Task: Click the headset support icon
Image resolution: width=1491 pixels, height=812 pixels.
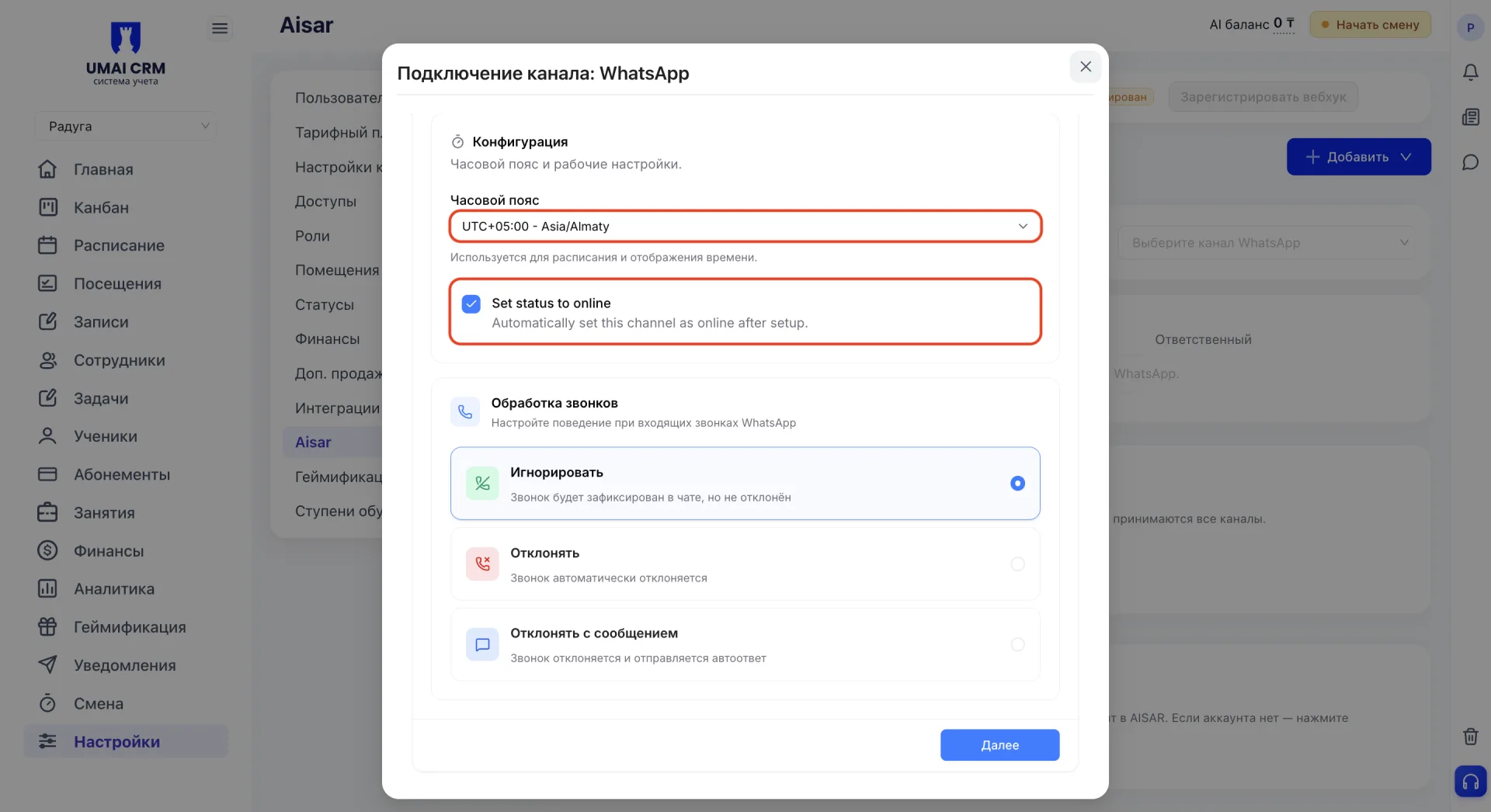Action: coord(1470,781)
